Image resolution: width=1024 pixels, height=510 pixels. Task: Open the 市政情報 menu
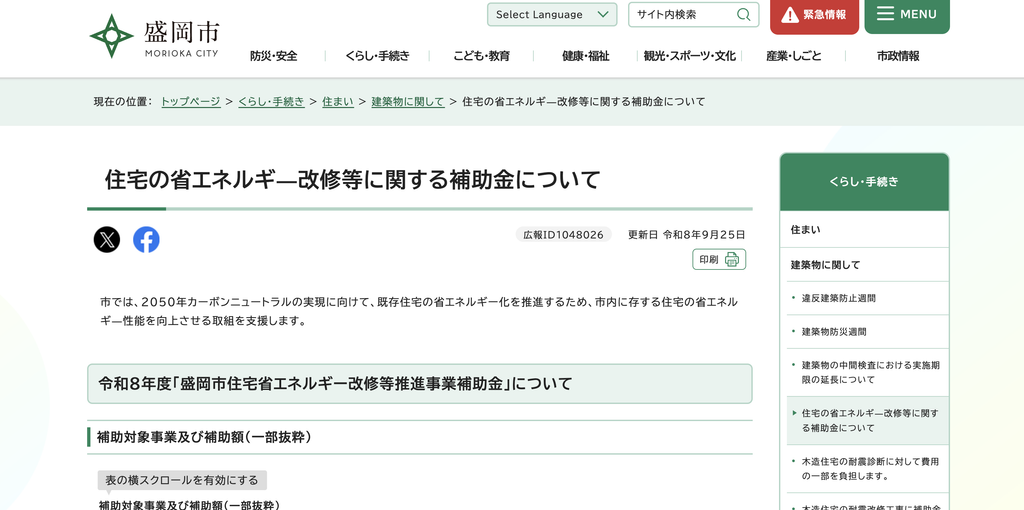(898, 56)
